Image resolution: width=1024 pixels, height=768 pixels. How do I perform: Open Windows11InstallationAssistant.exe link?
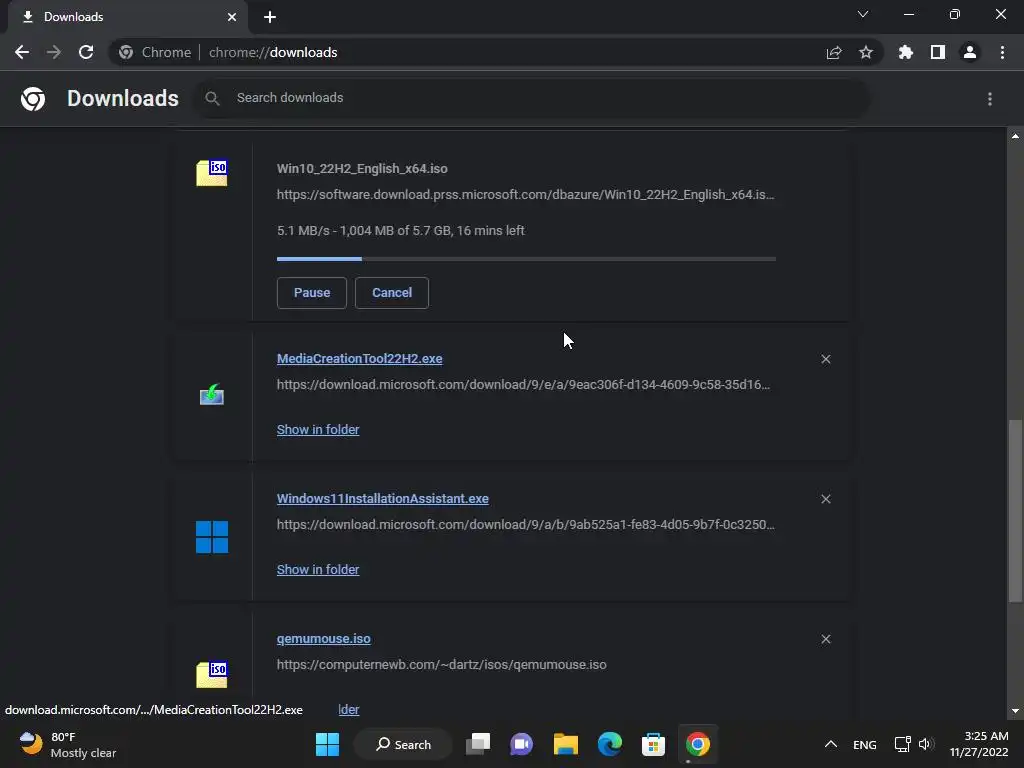(383, 498)
